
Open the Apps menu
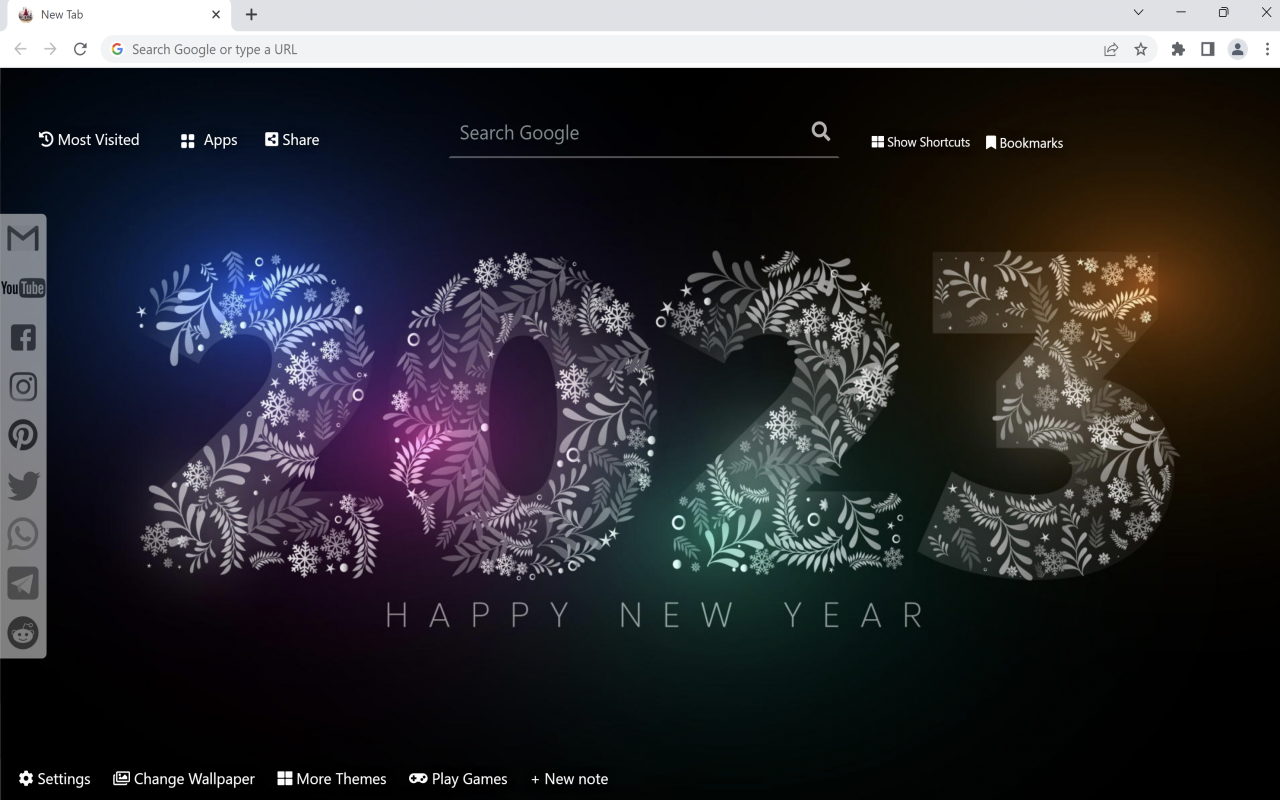[x=209, y=140]
